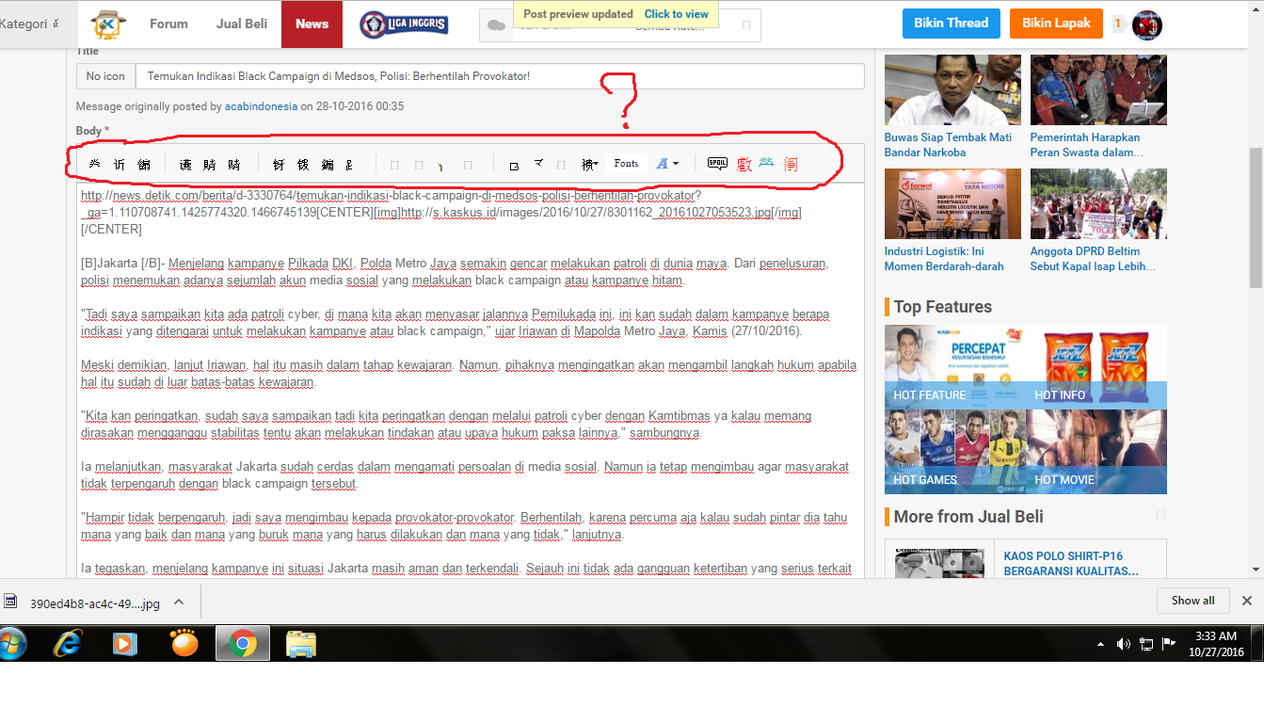Viewport: 1280px width, 723px height.
Task: Click the last red icon in the editor toolbar
Action: [791, 164]
